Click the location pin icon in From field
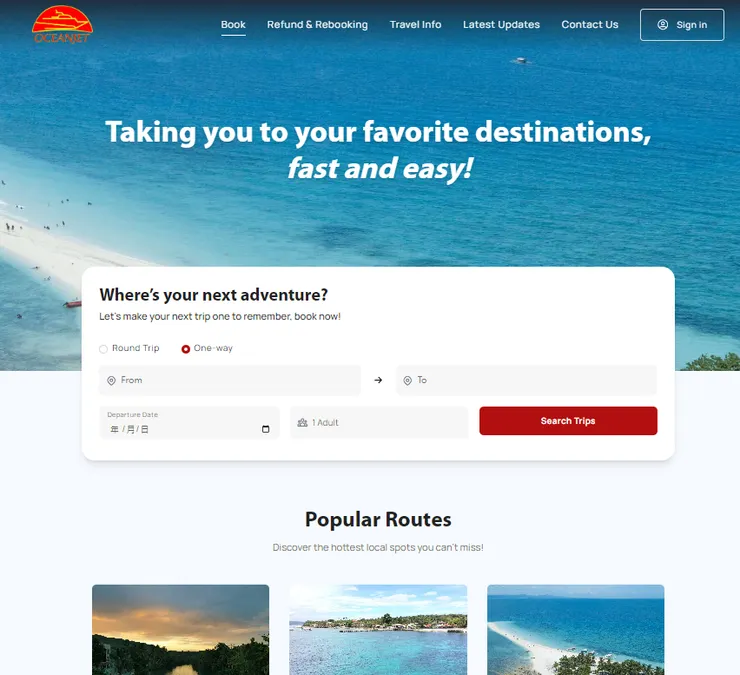 111,380
